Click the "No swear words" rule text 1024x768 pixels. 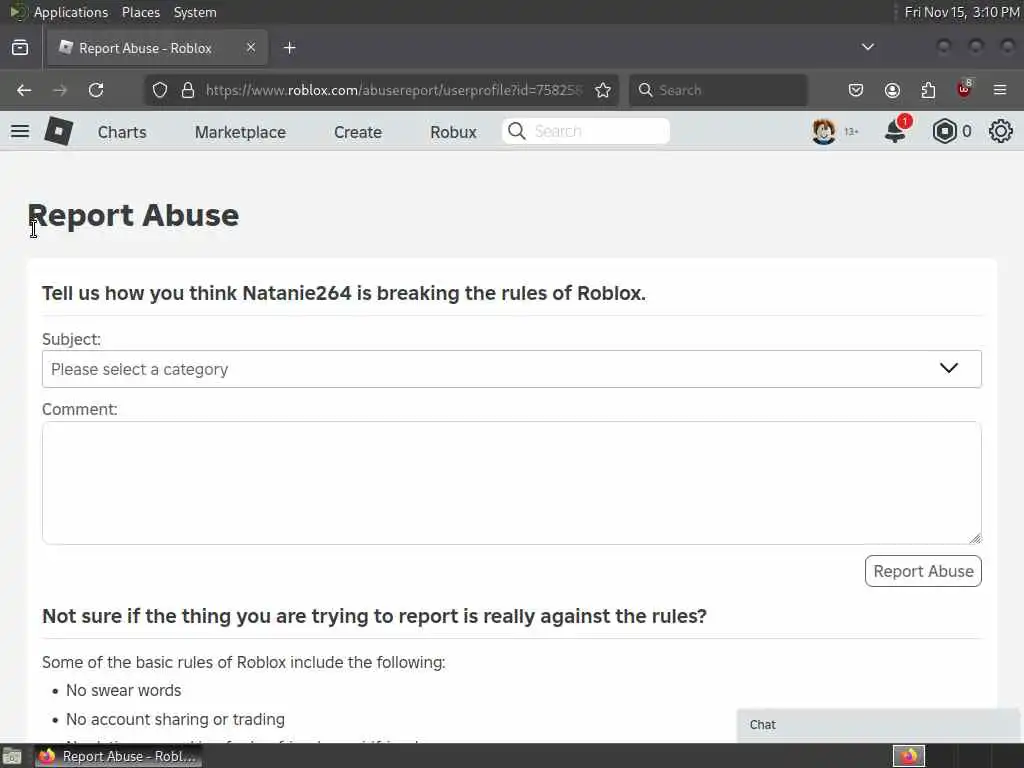click(123, 690)
